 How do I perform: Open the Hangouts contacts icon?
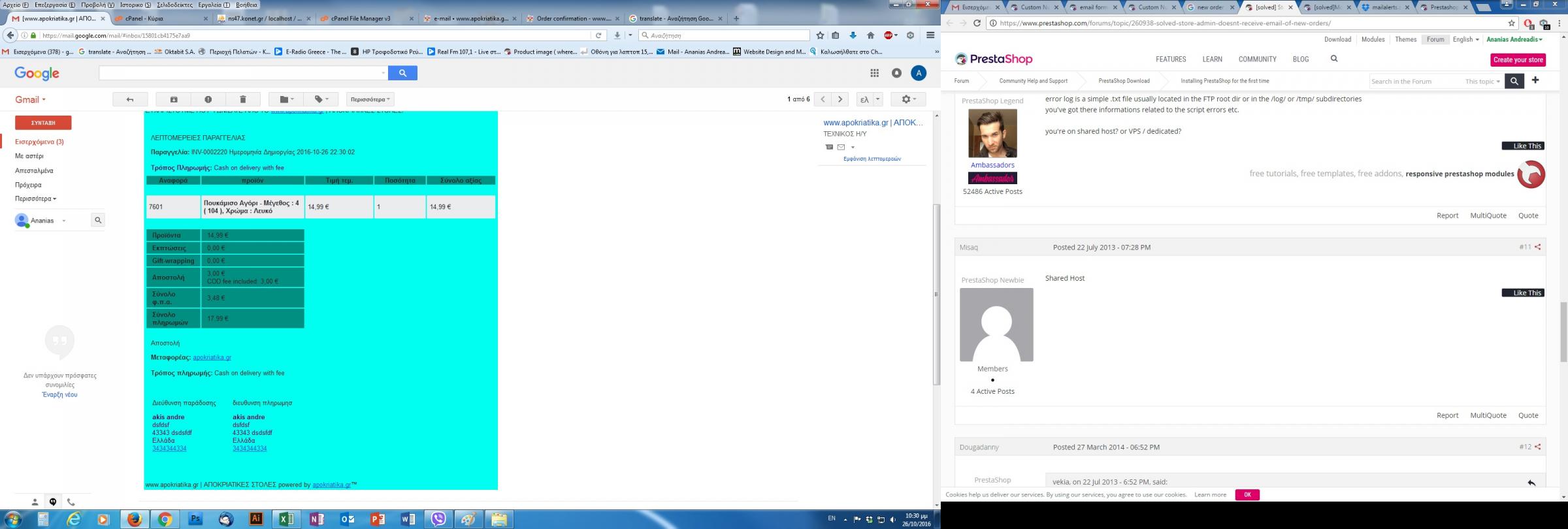pyautogui.click(x=35, y=502)
